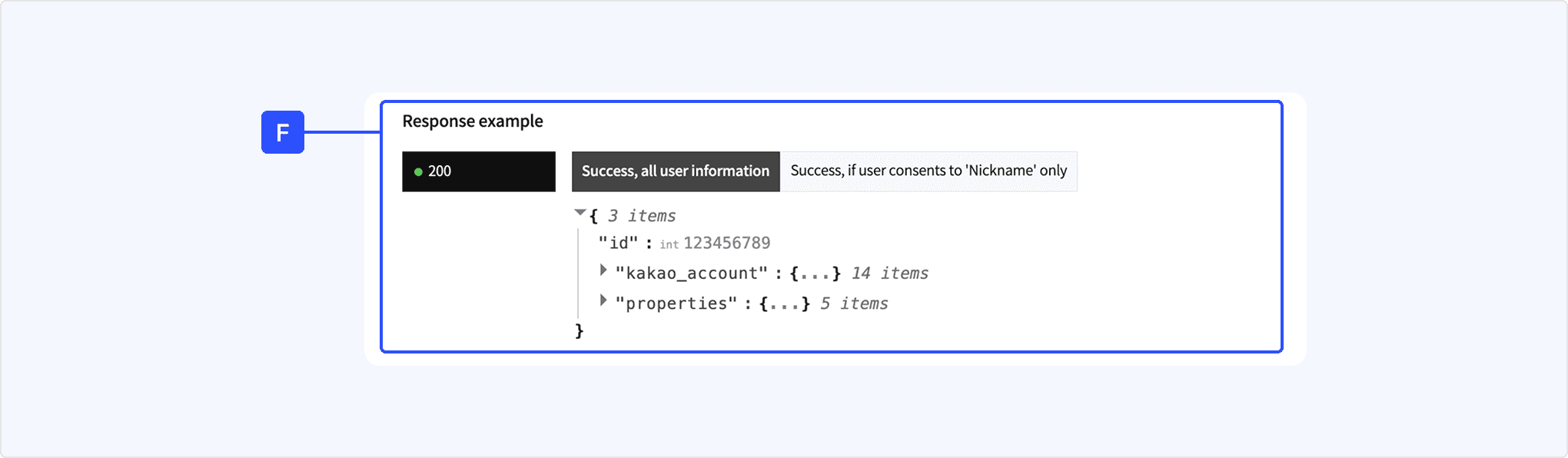Click the collapsed {...} after kakao_account
Image resolution: width=1568 pixels, height=458 pixels.
tap(815, 274)
